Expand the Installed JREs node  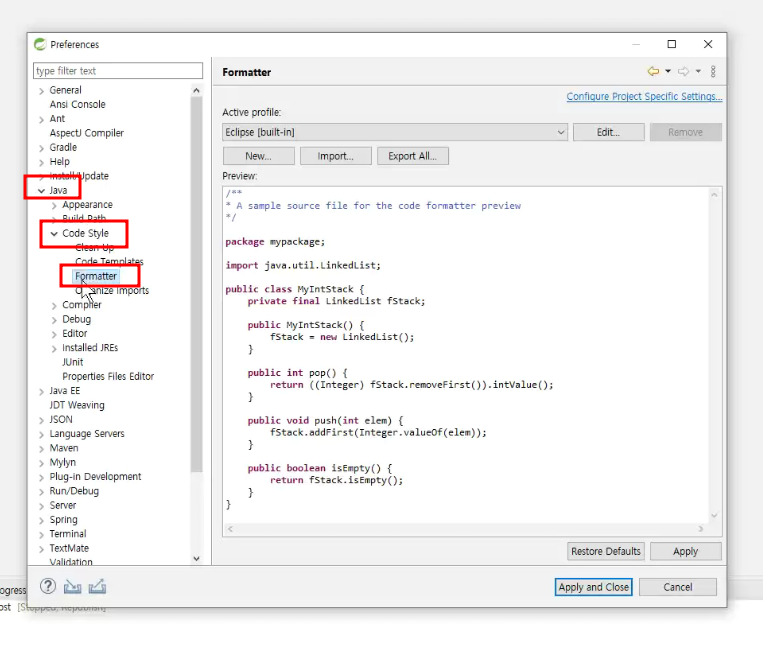coord(54,349)
